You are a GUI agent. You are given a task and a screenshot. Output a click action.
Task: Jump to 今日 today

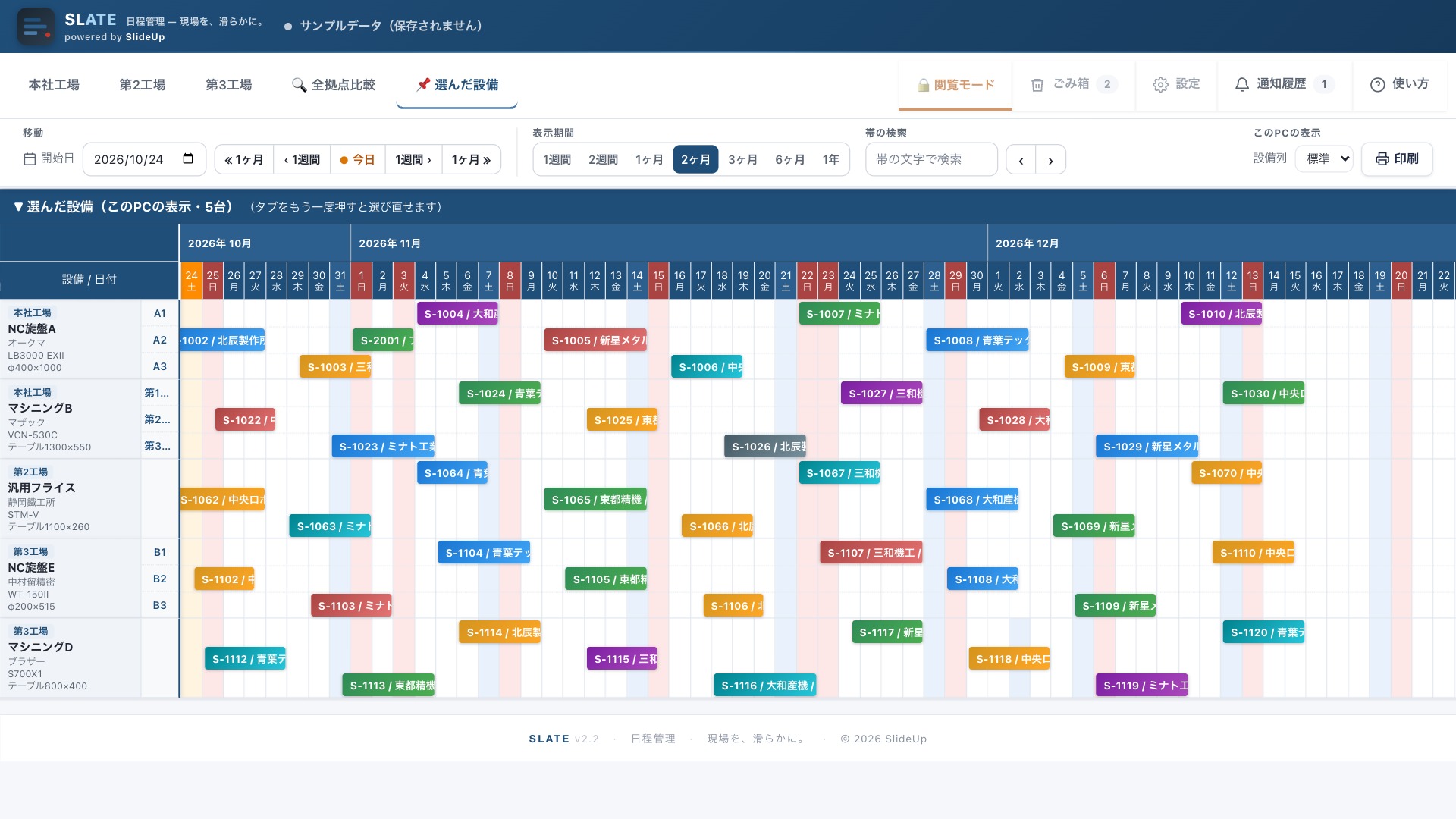[358, 160]
